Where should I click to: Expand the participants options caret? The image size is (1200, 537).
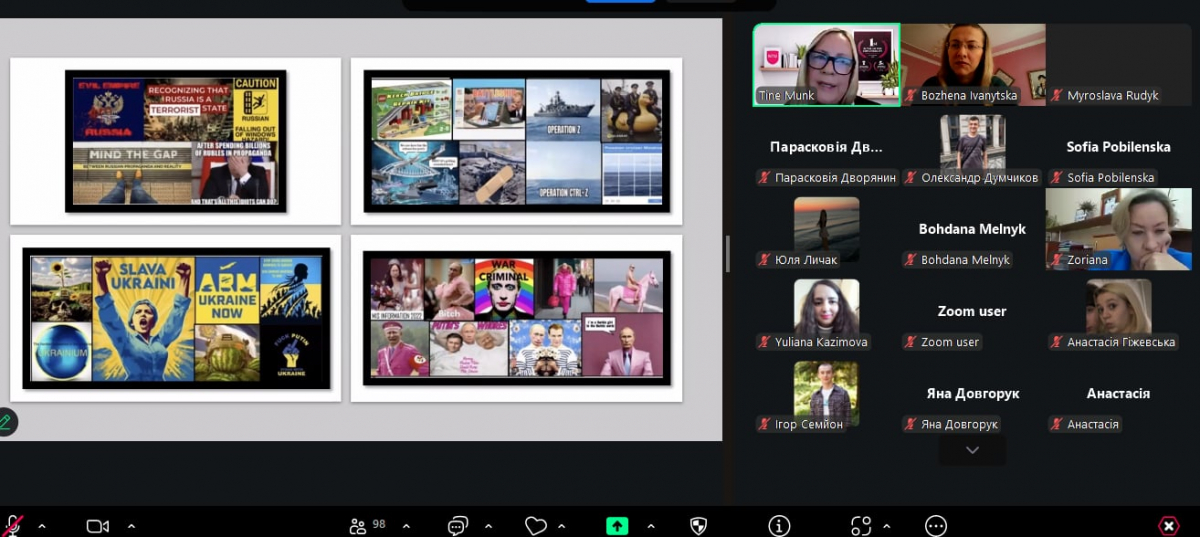pos(406,526)
